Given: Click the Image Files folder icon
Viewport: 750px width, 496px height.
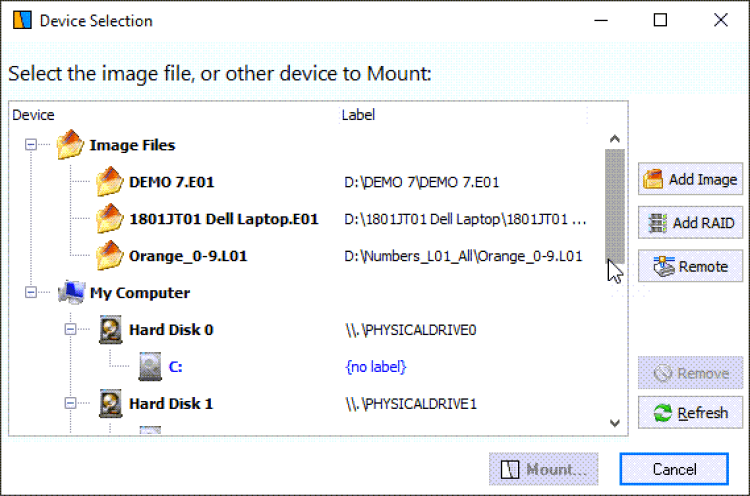Looking at the screenshot, I should click(70, 145).
